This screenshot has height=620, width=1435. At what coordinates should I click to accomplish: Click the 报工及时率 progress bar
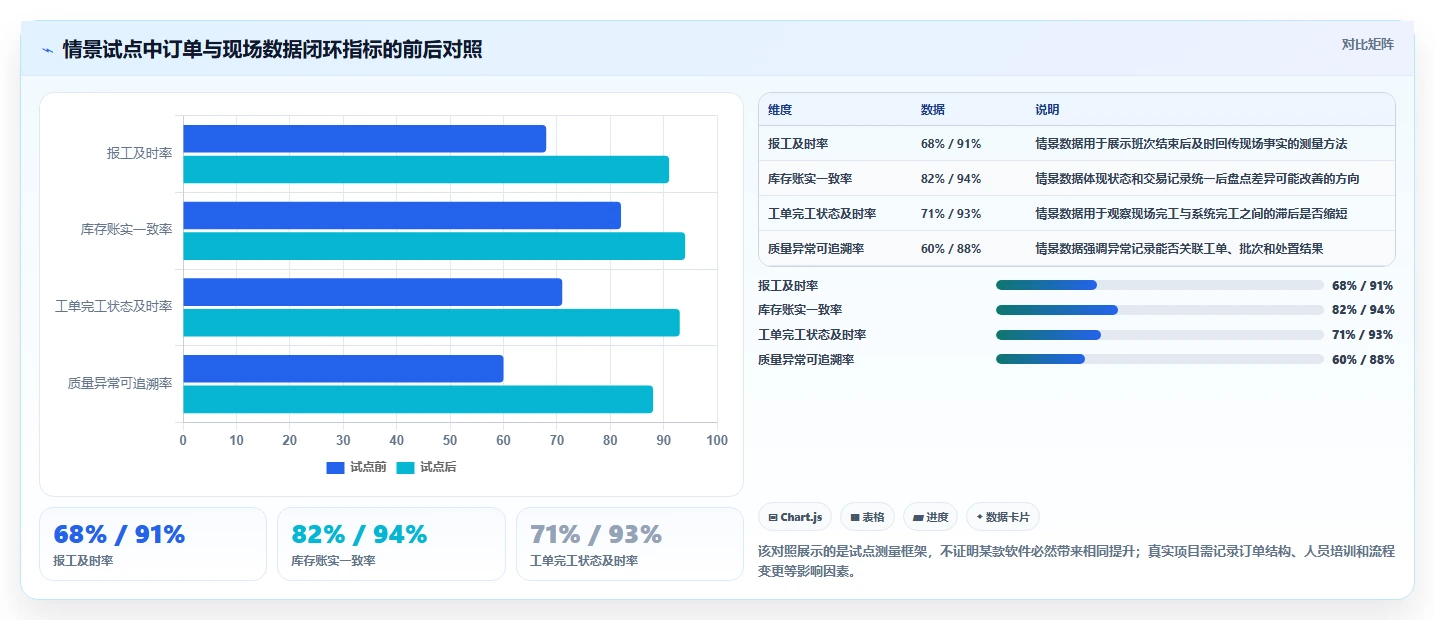pos(1160,285)
